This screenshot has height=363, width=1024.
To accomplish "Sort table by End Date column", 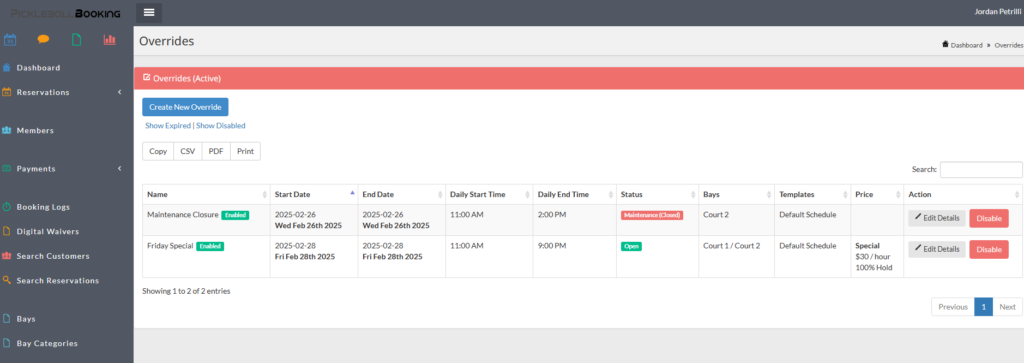I will (x=402, y=194).
